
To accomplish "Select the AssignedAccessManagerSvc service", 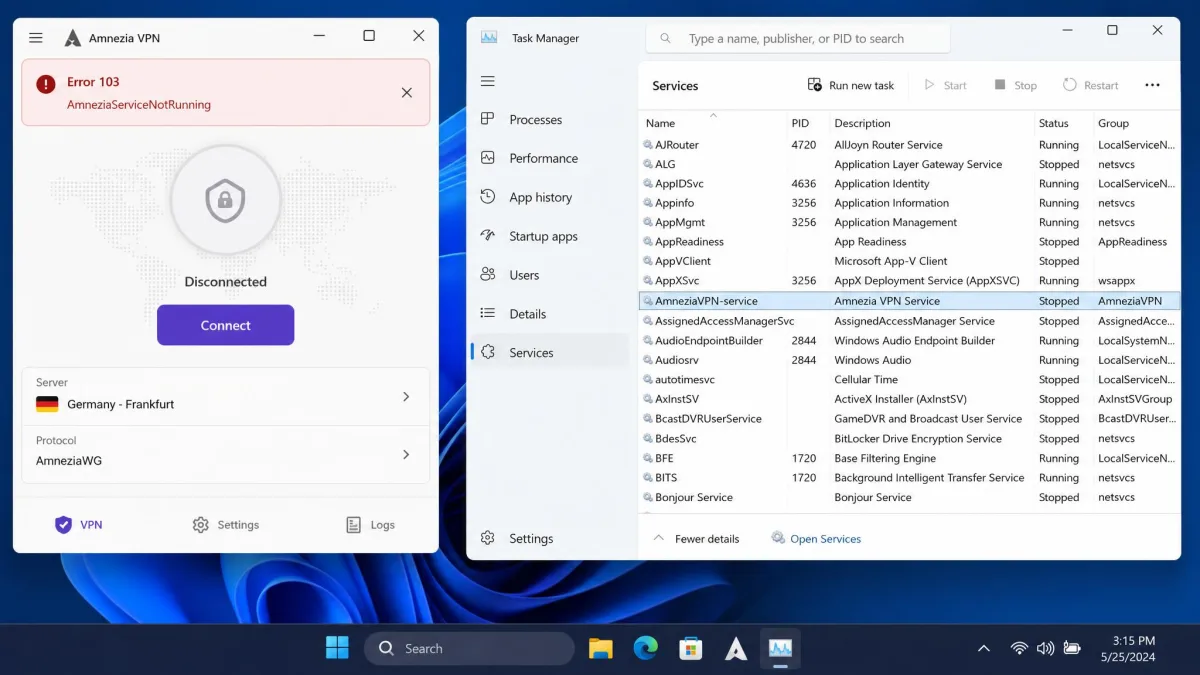I will [909, 321].
